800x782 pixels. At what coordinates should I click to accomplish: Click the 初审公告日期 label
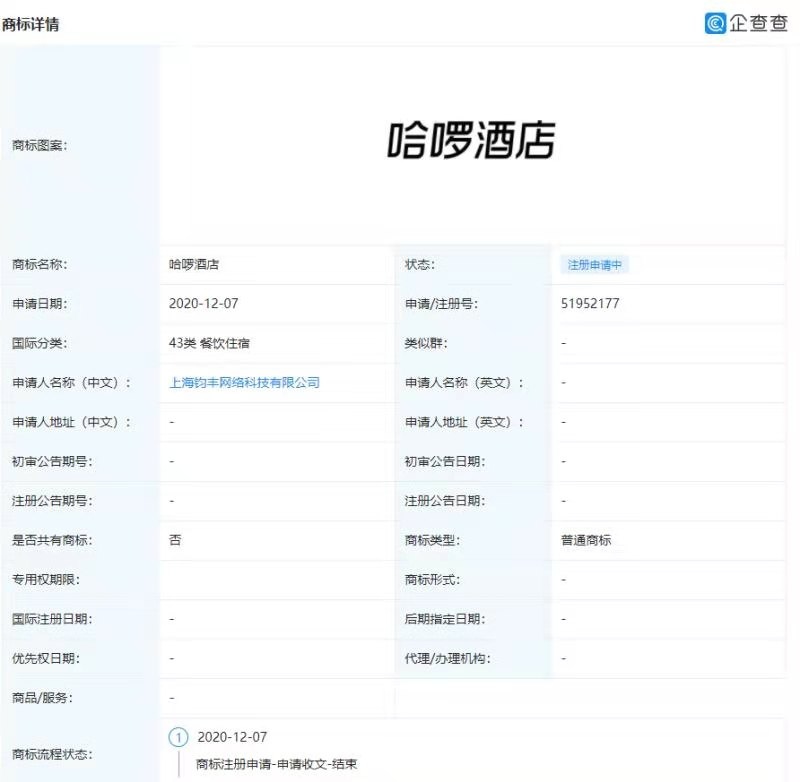[445, 462]
